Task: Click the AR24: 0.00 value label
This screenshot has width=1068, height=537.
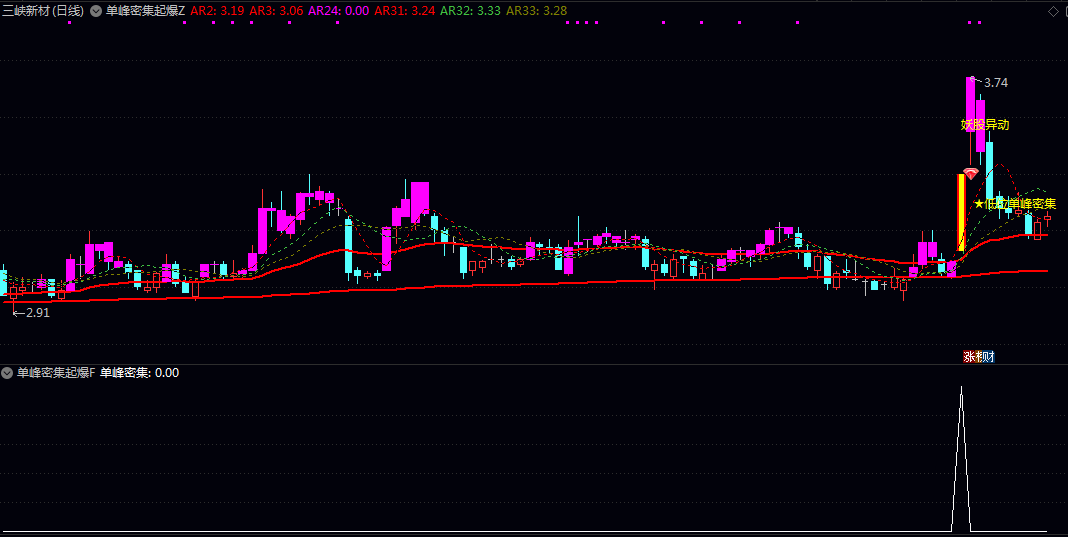Action: [339, 11]
